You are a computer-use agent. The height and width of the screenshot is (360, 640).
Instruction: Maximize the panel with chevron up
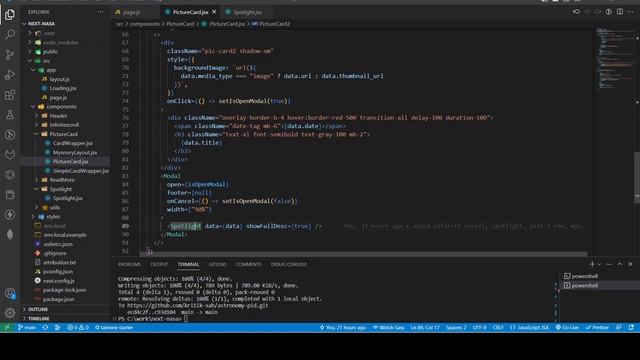coord(620,264)
